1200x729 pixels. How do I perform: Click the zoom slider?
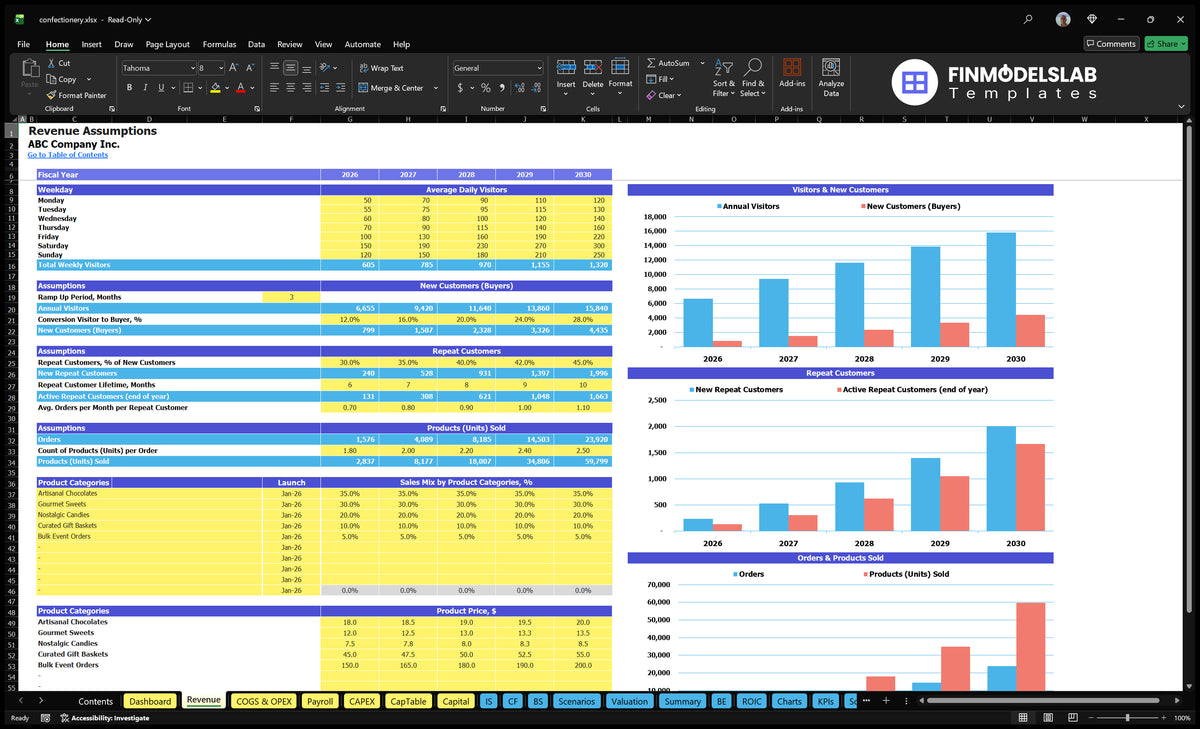tap(1127, 718)
